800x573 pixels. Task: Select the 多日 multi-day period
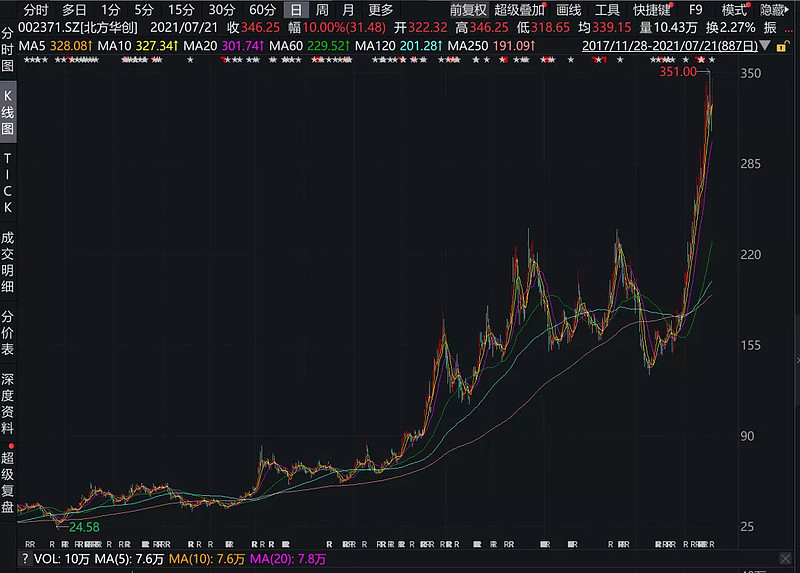tap(74, 10)
